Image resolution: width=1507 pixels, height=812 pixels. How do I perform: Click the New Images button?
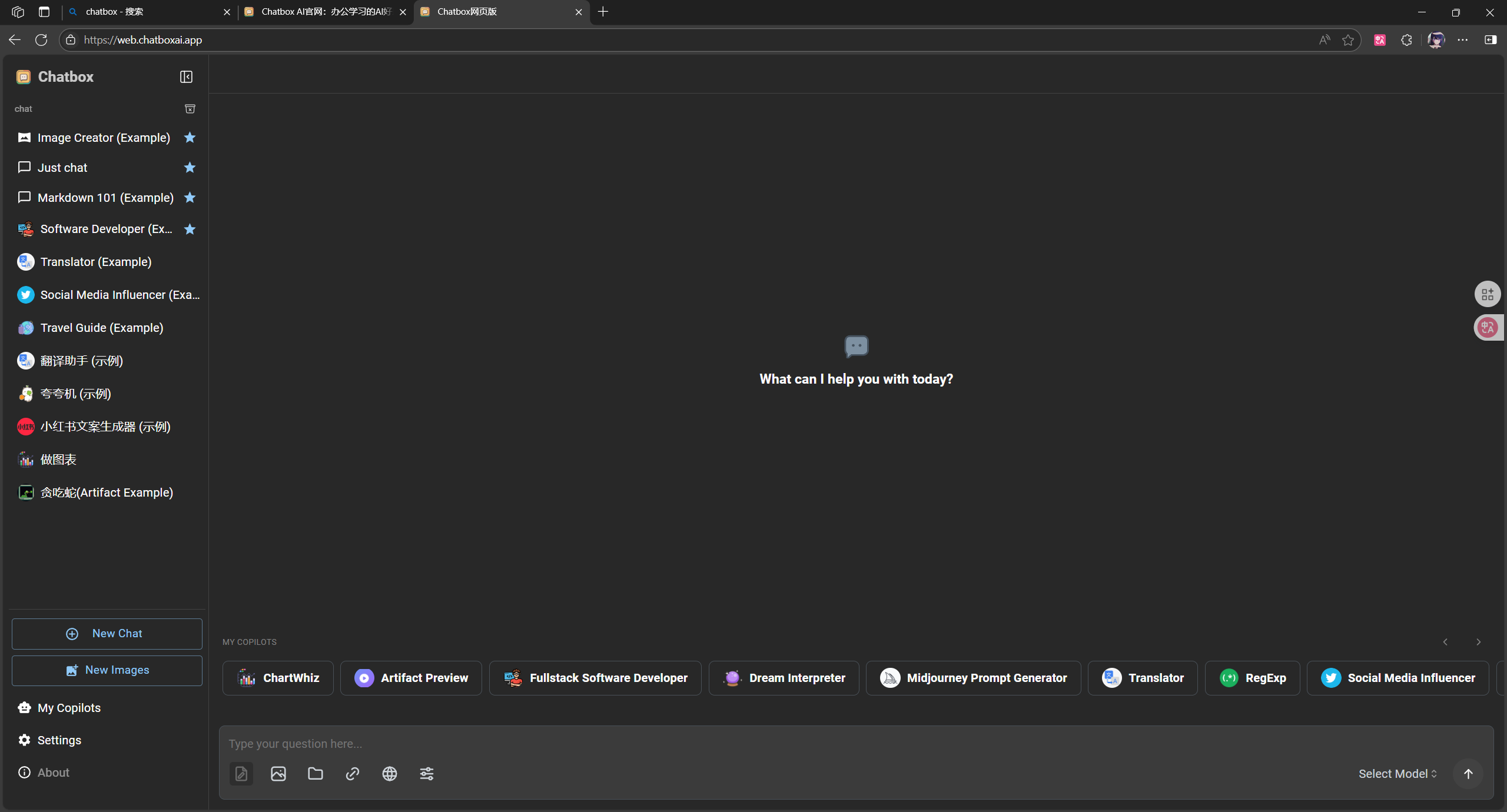[107, 670]
